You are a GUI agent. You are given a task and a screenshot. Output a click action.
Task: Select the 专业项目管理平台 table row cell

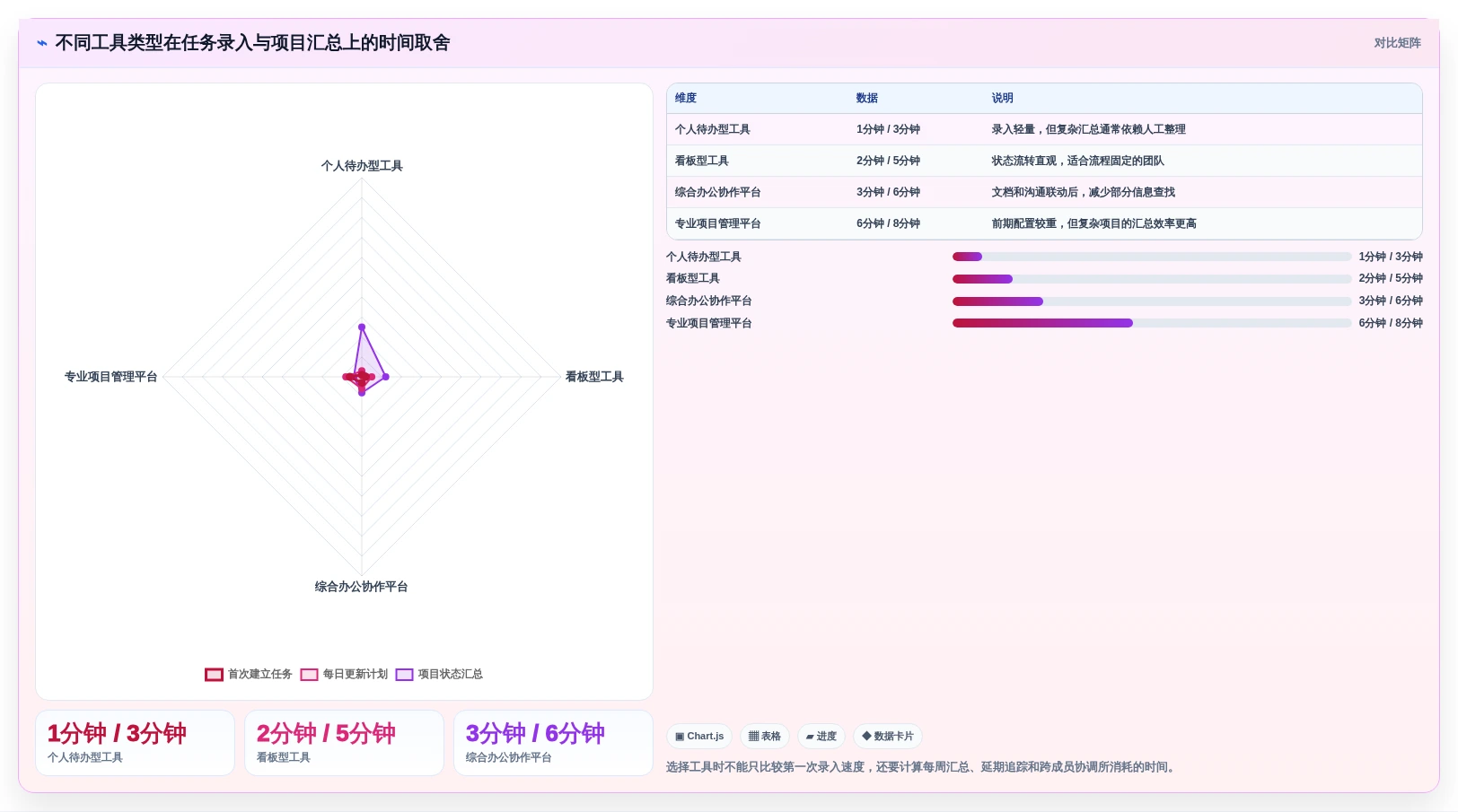coord(718,224)
